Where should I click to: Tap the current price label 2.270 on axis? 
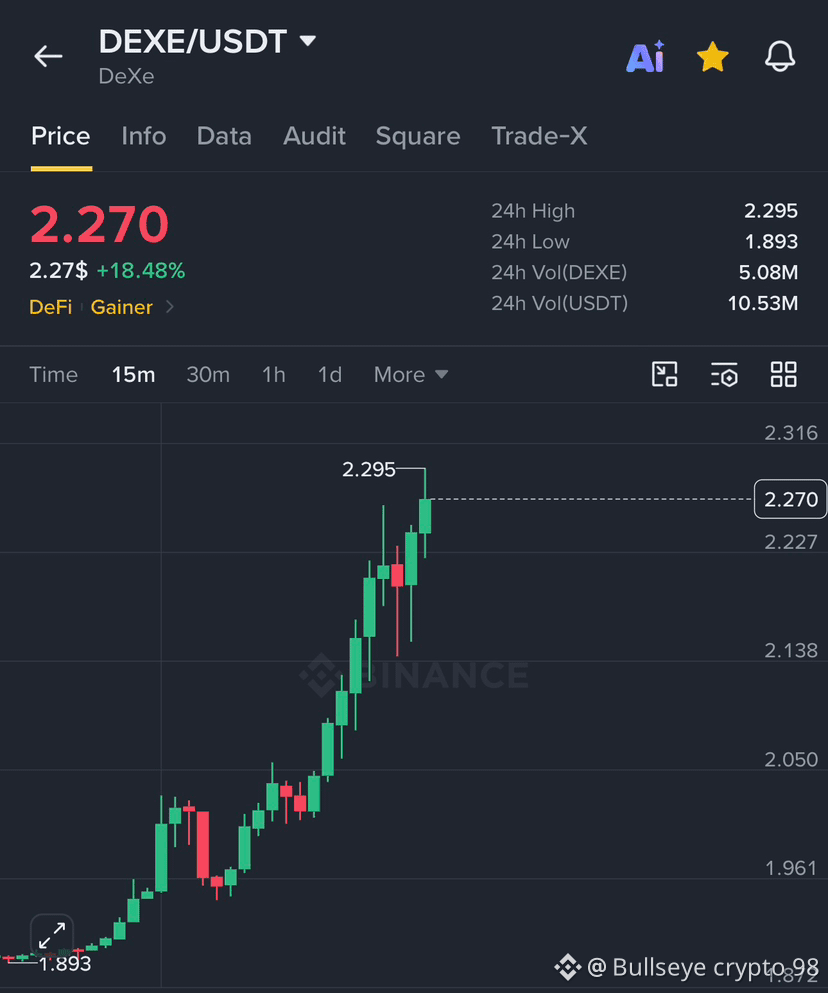pyautogui.click(x=791, y=499)
